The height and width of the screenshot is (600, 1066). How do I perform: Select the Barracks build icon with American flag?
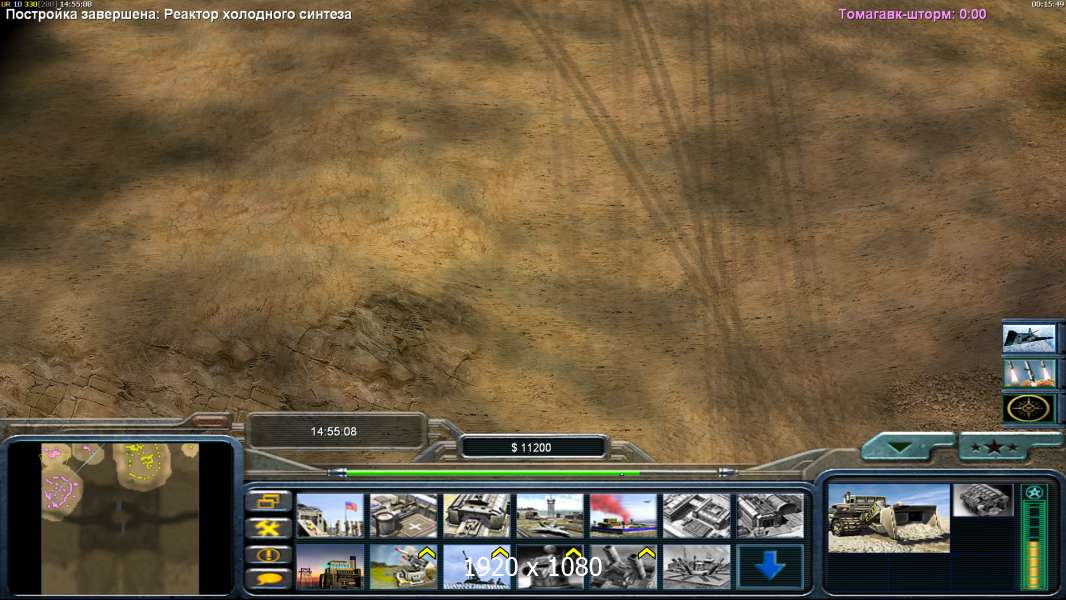[330, 516]
